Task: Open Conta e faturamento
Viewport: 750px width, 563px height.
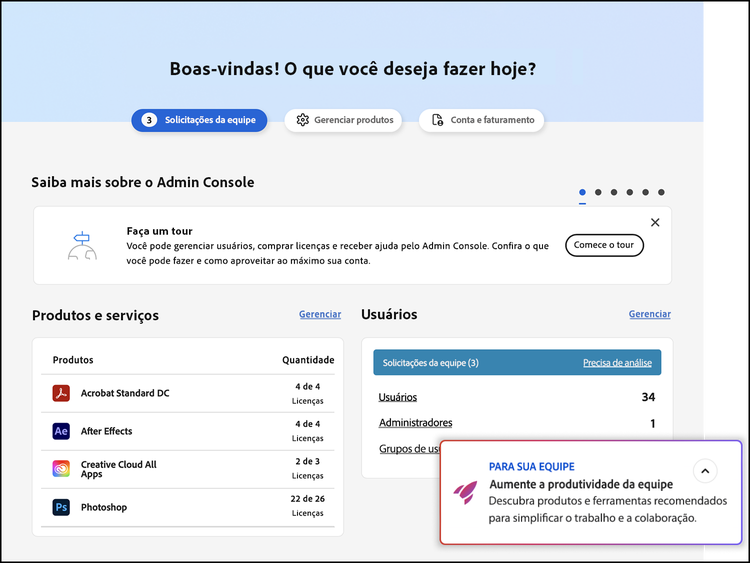Action: pyautogui.click(x=481, y=120)
